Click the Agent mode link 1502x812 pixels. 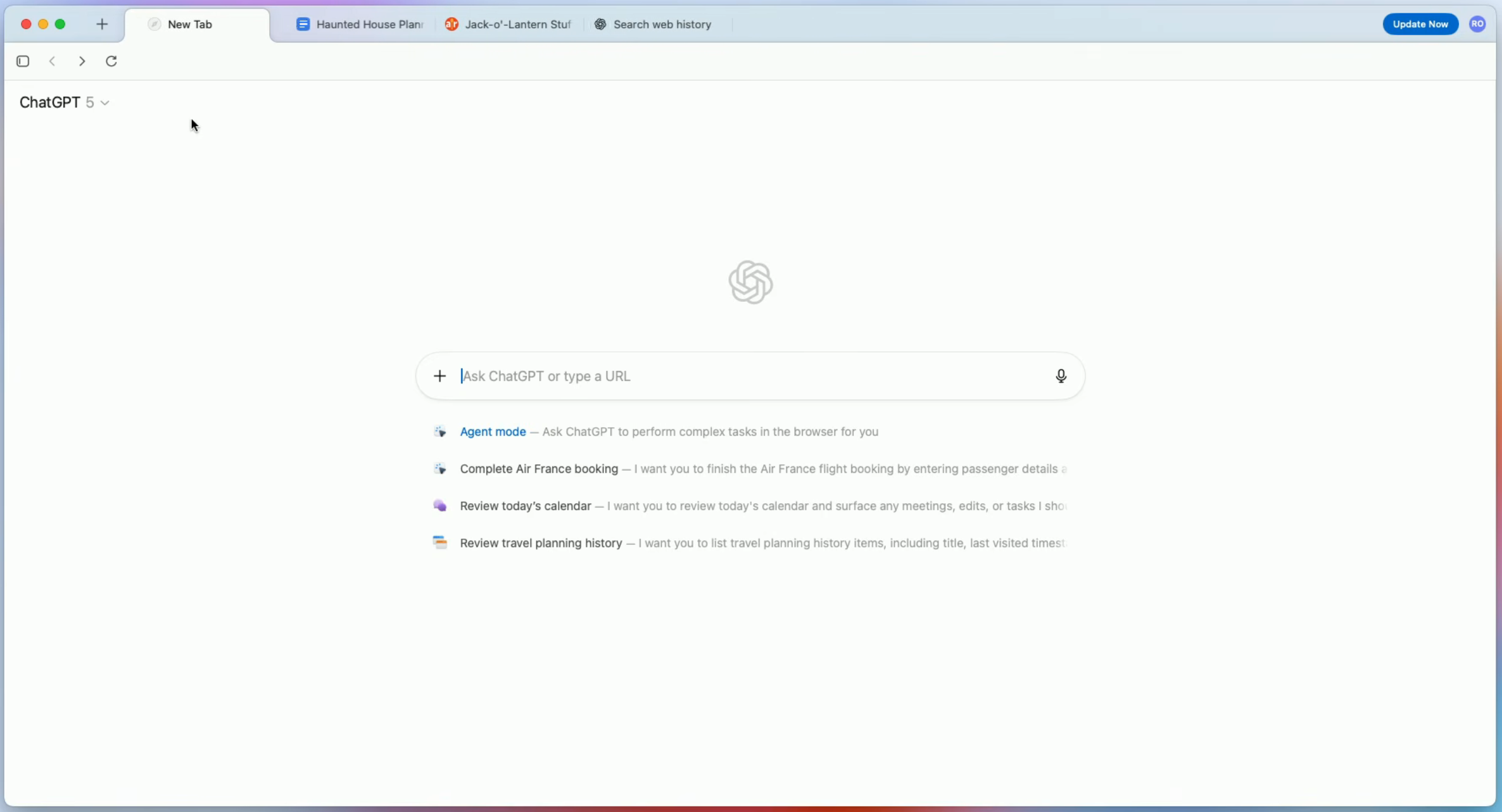click(x=493, y=432)
